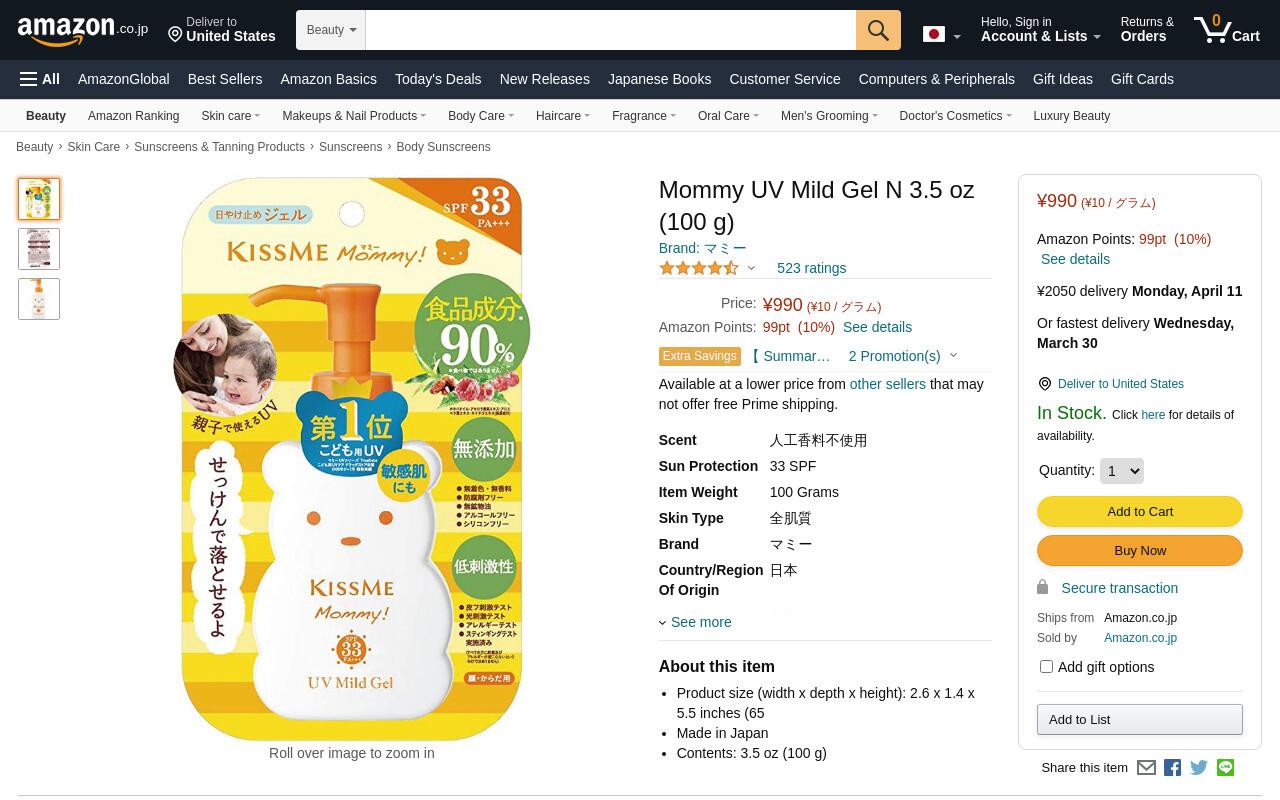The width and height of the screenshot is (1280, 800).
Task: Click the Japan flag language selector
Action: (x=941, y=35)
